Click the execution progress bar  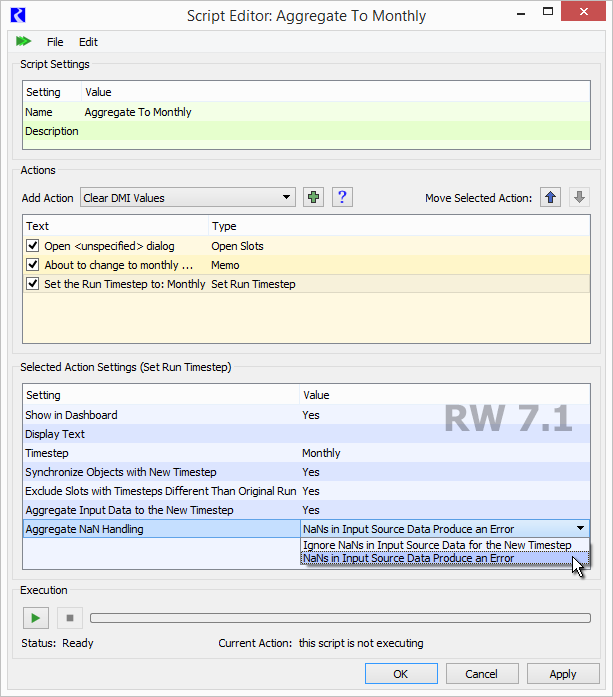pyautogui.click(x=340, y=618)
